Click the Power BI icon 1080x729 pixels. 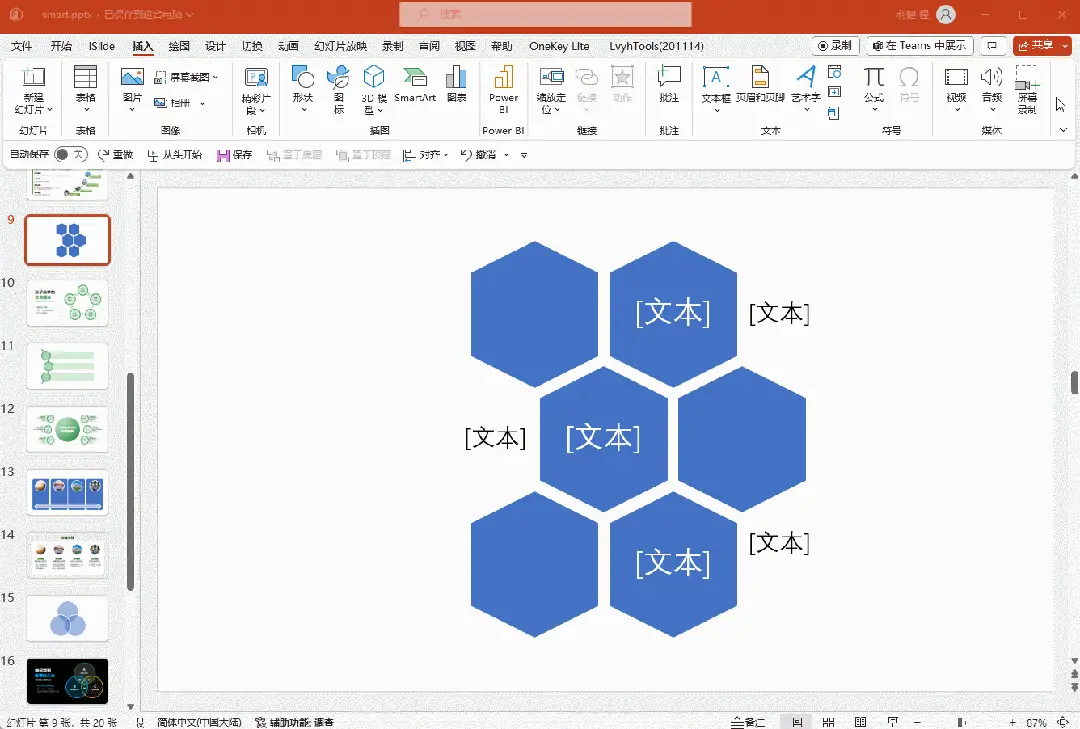click(x=503, y=84)
